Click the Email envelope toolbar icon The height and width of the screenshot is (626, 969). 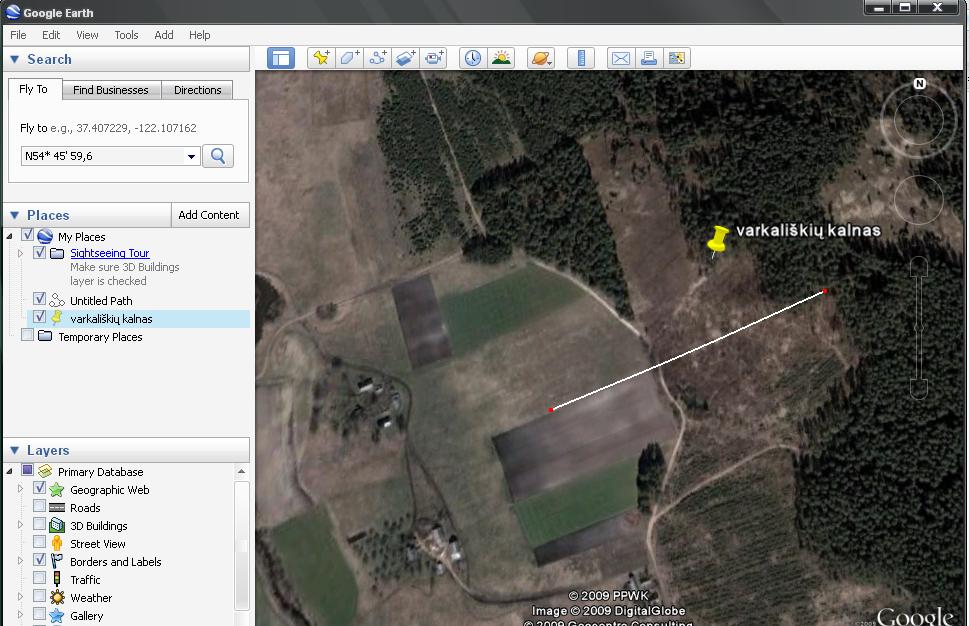[x=621, y=58]
